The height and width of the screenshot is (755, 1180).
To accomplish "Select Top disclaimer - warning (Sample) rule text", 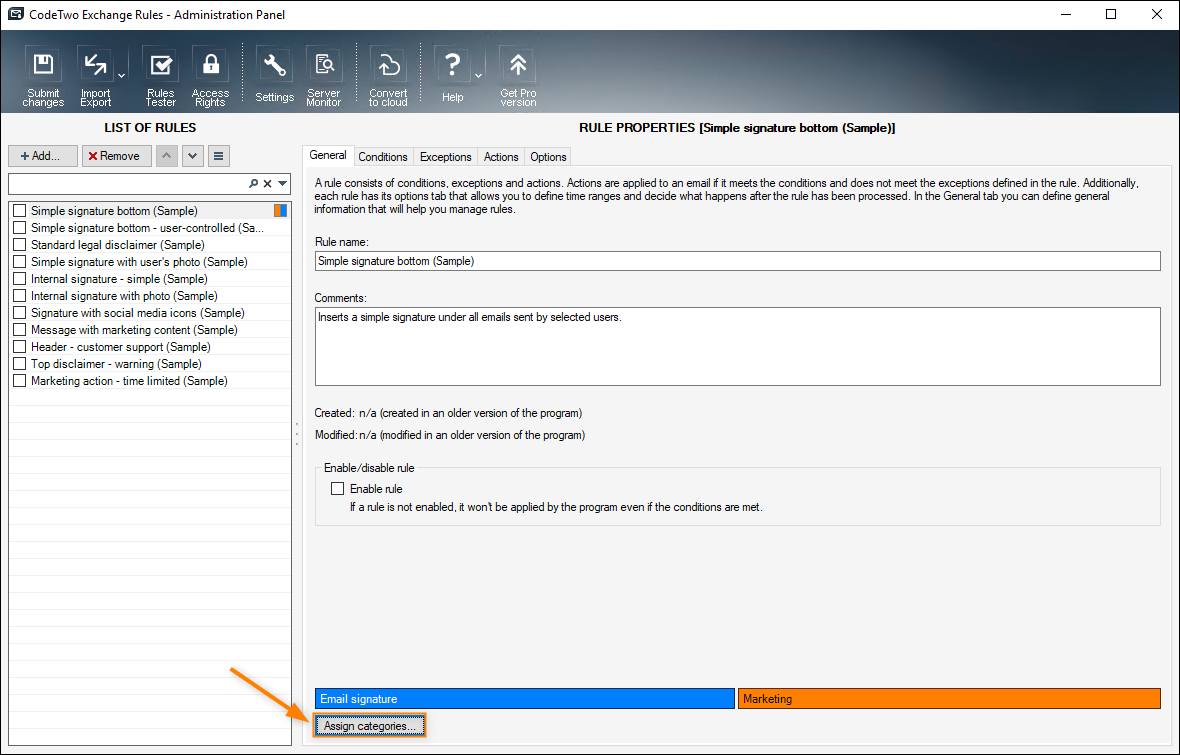I will click(116, 364).
